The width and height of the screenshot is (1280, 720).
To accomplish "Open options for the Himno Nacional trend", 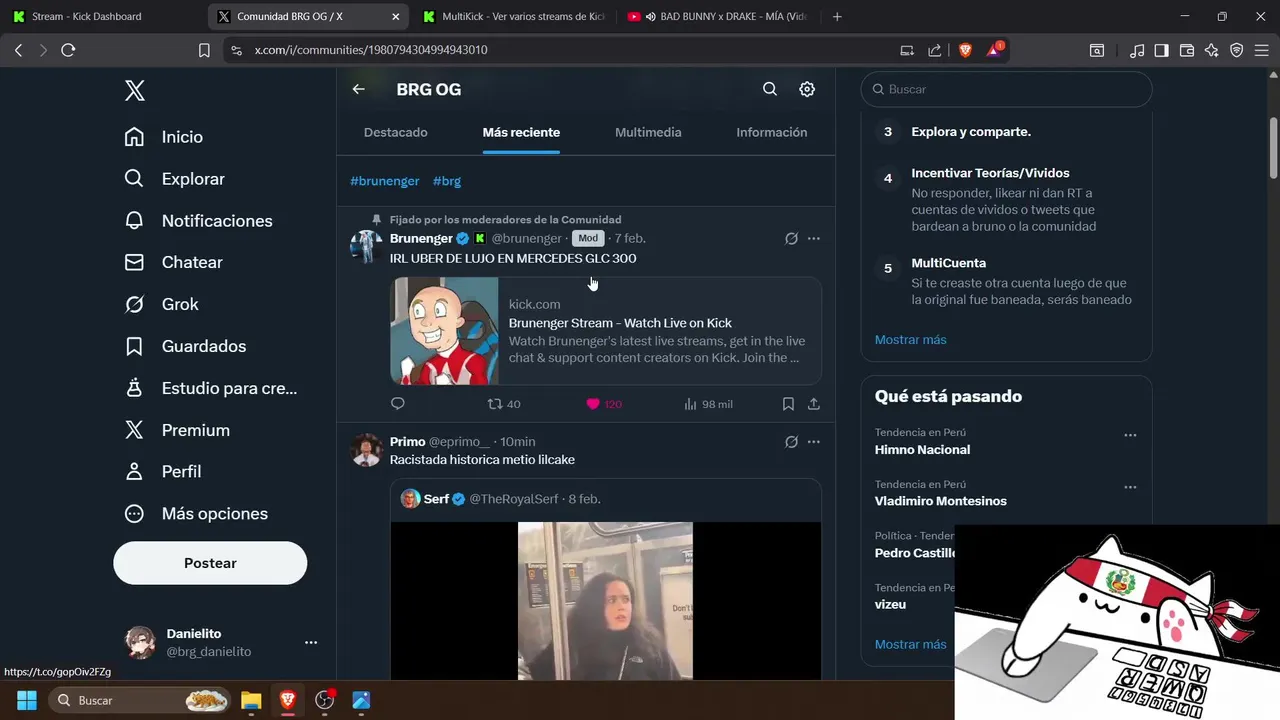I will point(1130,435).
